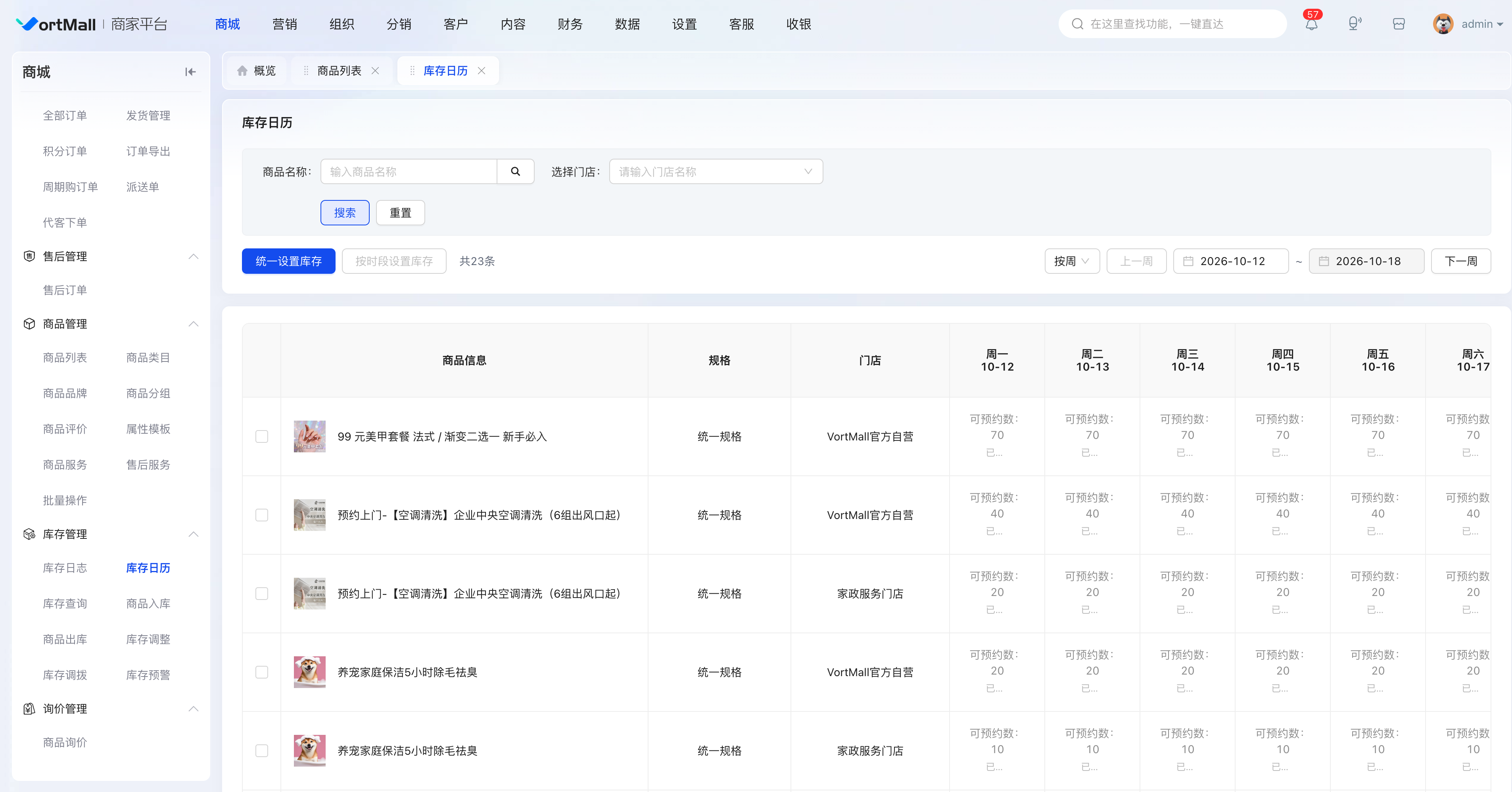Open 全部订单 in sidebar
This screenshot has height=792, width=1512.
point(65,115)
